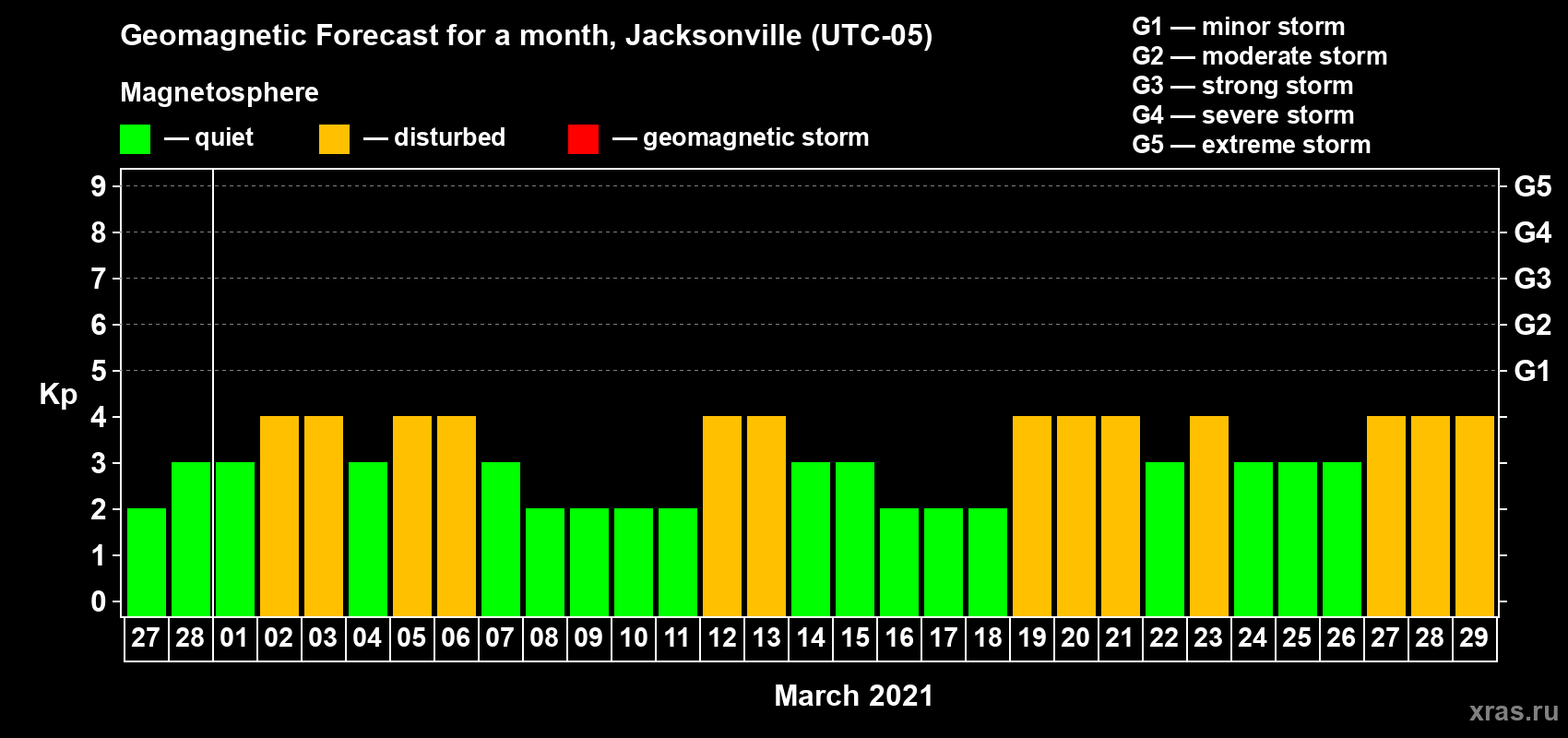Click the orange bar above date 12
Viewport: 1568px width, 738px height.
click(722, 517)
